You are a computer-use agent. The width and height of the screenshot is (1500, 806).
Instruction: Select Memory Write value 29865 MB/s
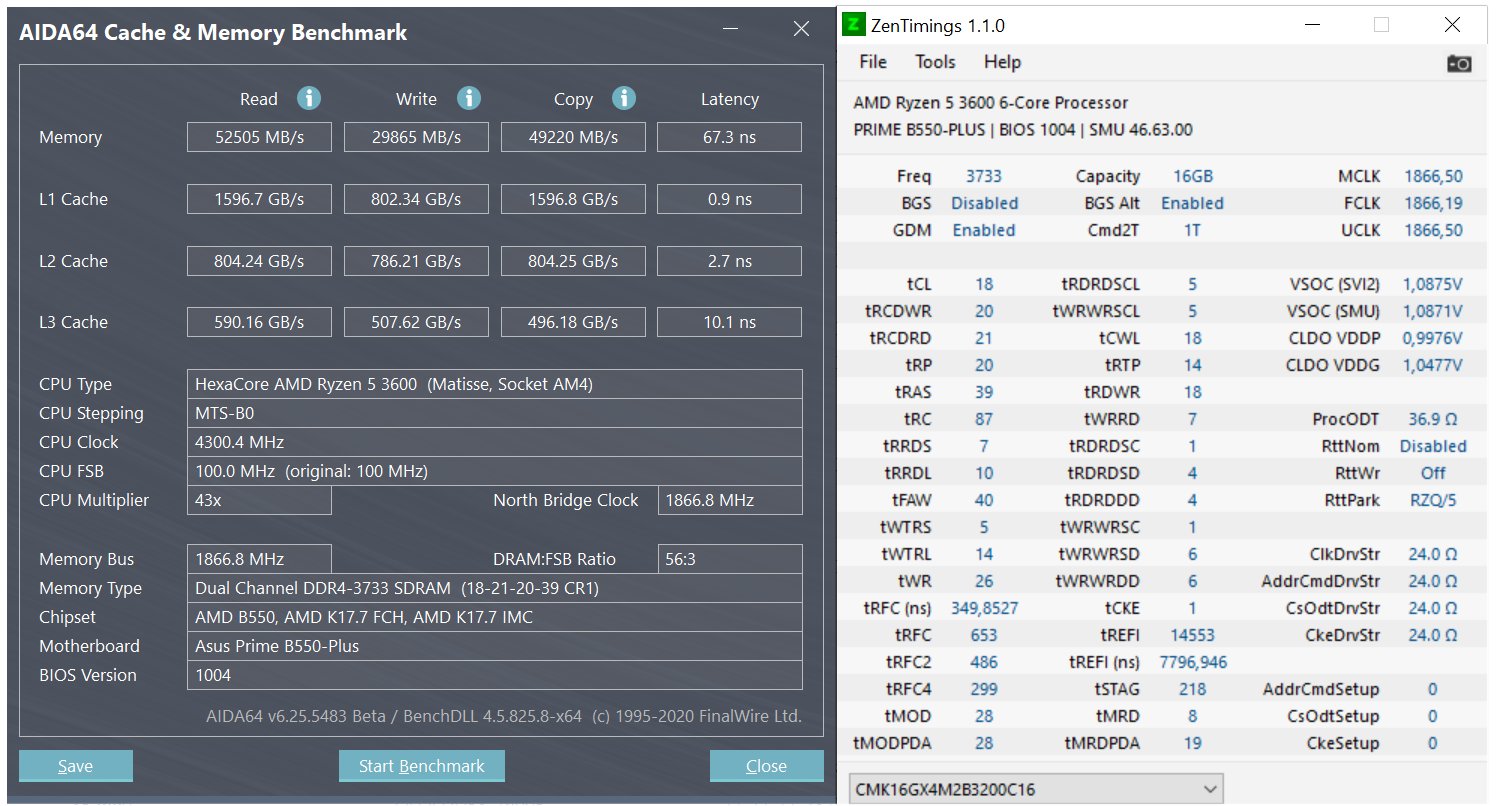pyautogui.click(x=416, y=137)
